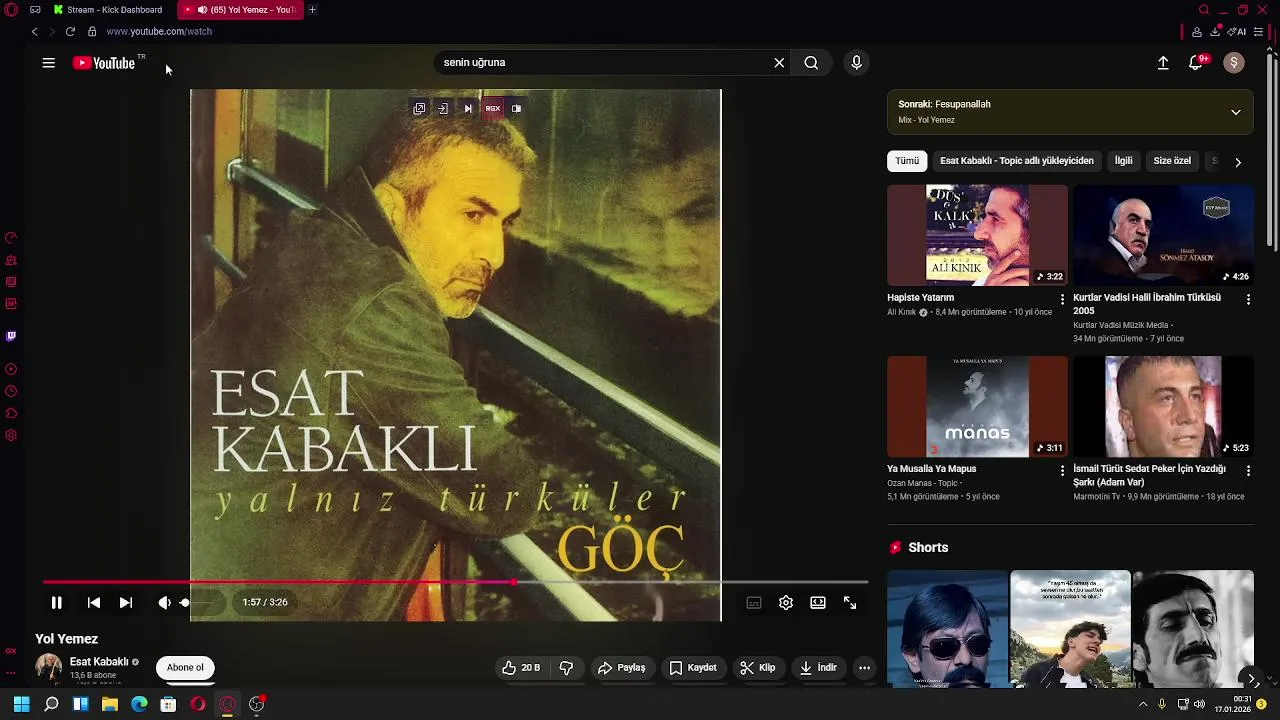Toggle subtitles/captions button
The height and width of the screenshot is (720, 1280).
pyautogui.click(x=754, y=603)
